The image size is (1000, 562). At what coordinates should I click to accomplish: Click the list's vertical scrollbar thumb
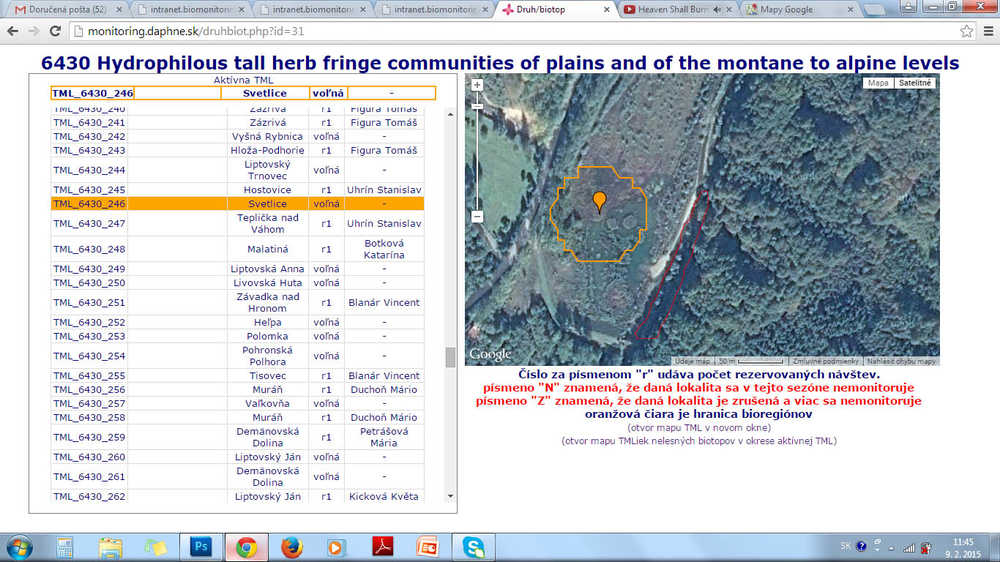(450, 357)
